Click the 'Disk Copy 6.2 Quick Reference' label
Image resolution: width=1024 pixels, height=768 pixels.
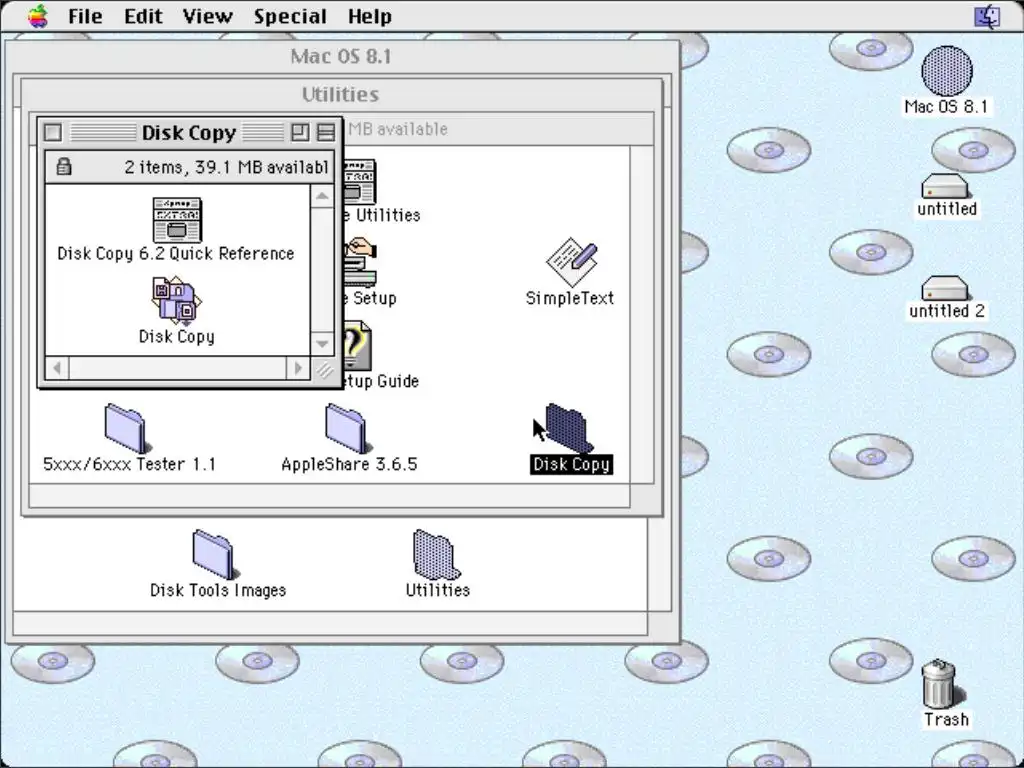click(x=176, y=253)
